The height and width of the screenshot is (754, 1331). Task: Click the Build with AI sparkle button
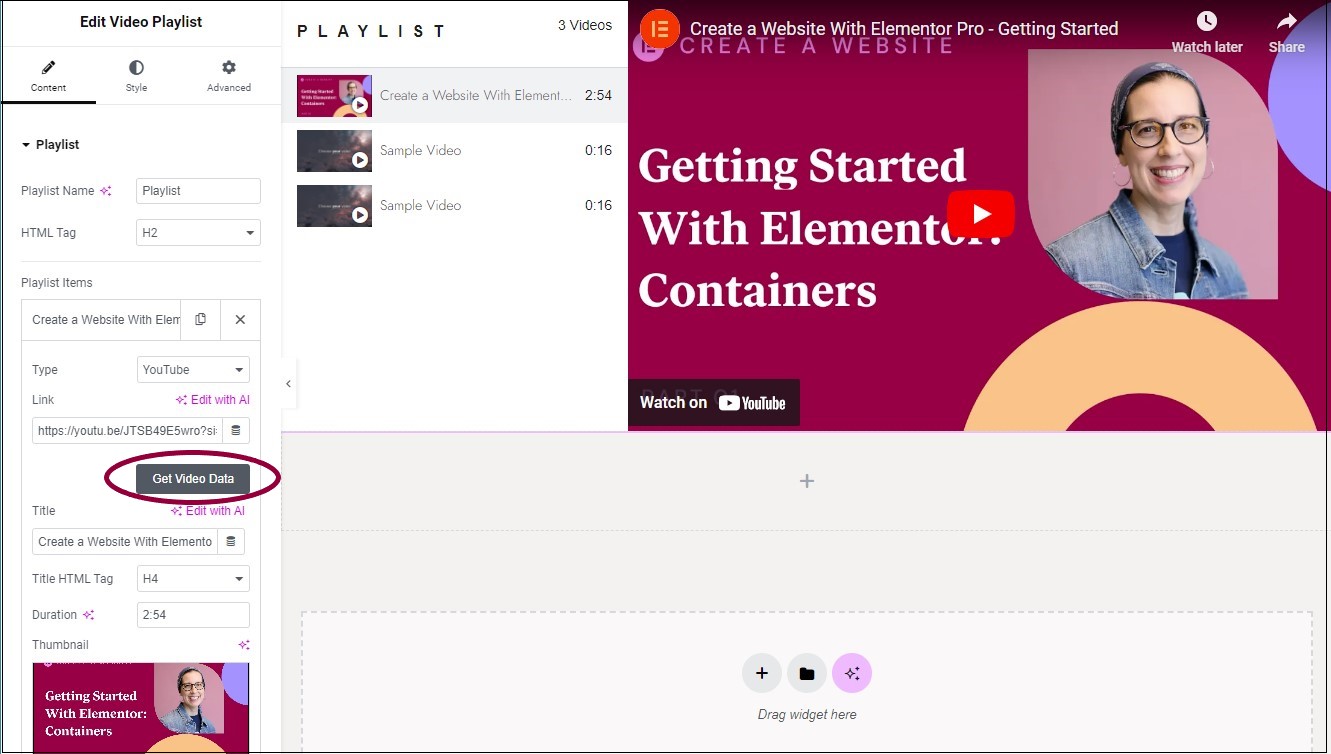pyautogui.click(x=852, y=674)
